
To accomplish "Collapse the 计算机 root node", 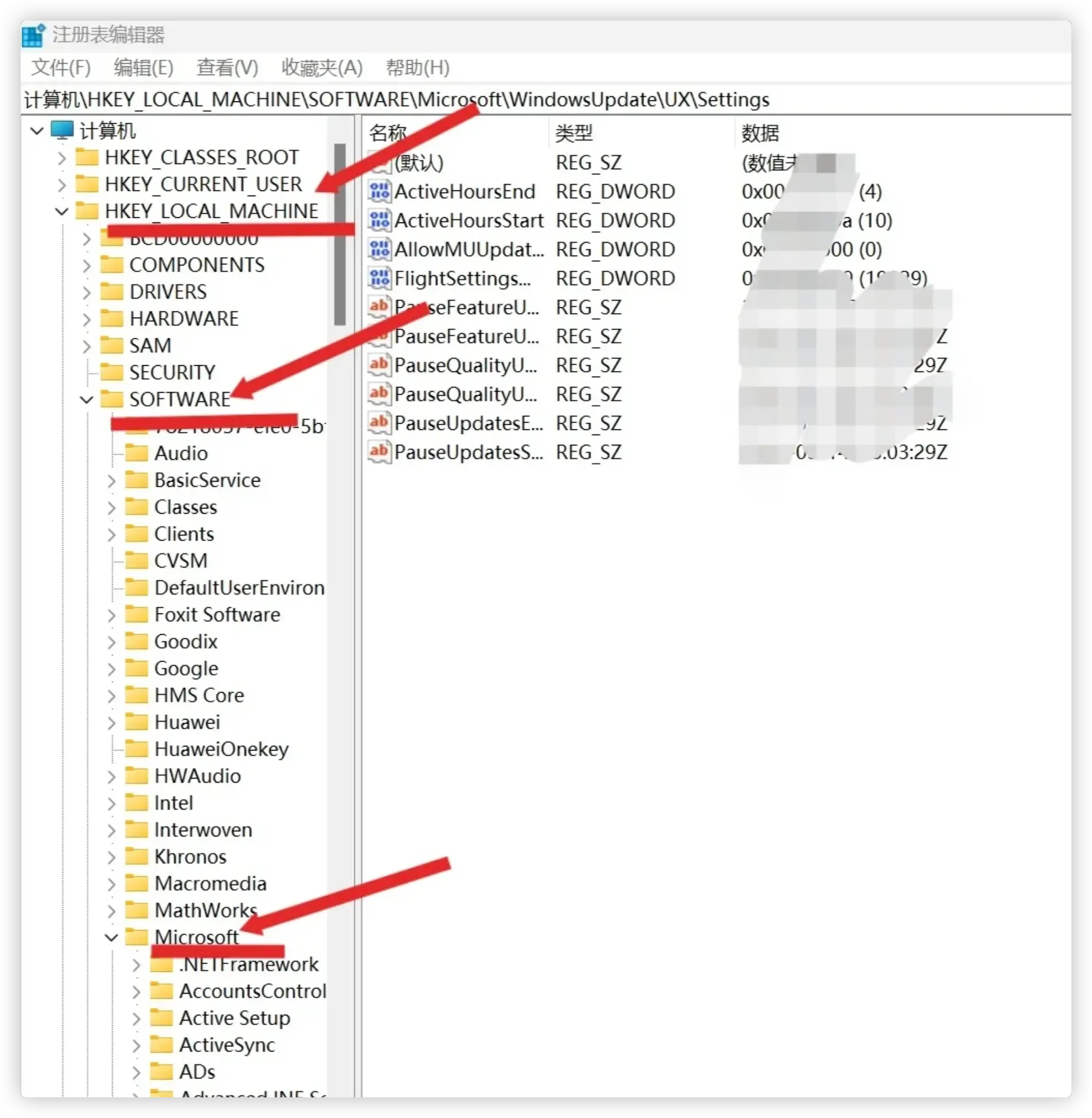I will coord(37,131).
